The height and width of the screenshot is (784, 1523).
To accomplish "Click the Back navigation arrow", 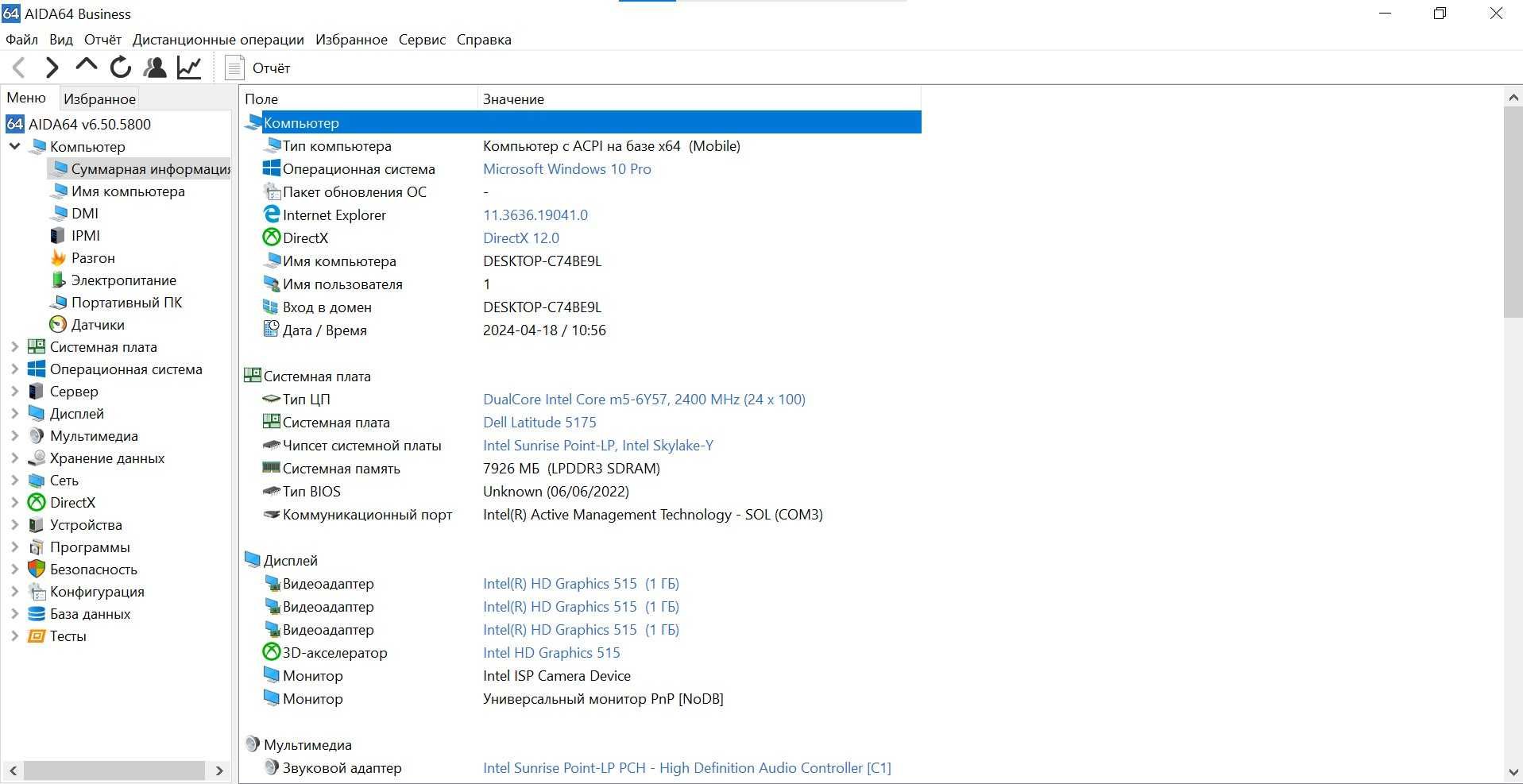I will point(20,68).
